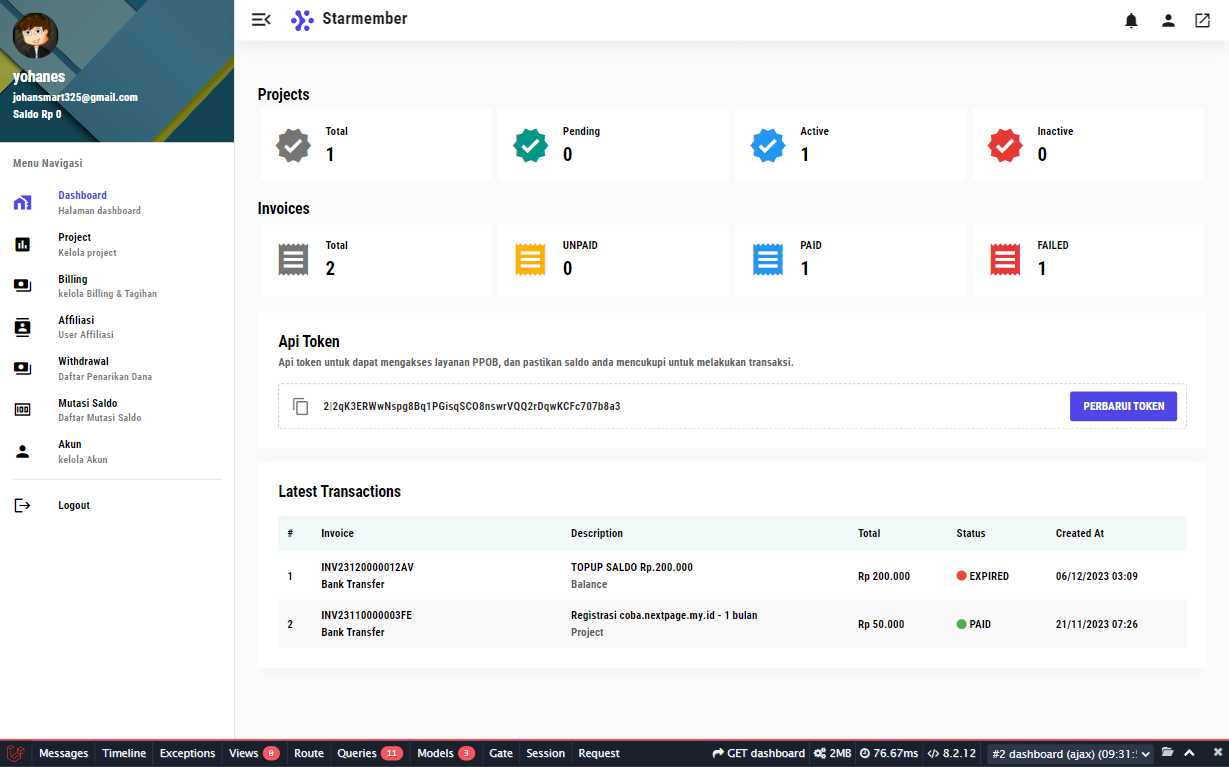Open the notifications bell
This screenshot has width=1229, height=767.
pos(1131,20)
